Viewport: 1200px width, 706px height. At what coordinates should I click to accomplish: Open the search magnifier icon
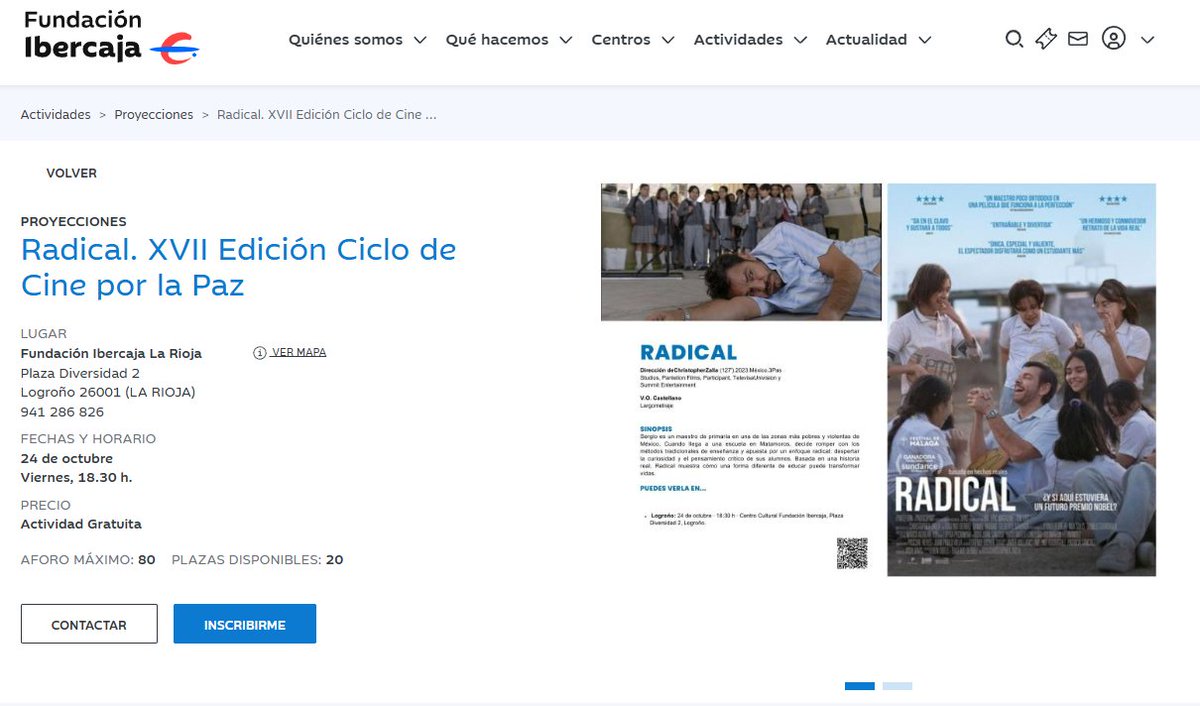click(x=1014, y=39)
